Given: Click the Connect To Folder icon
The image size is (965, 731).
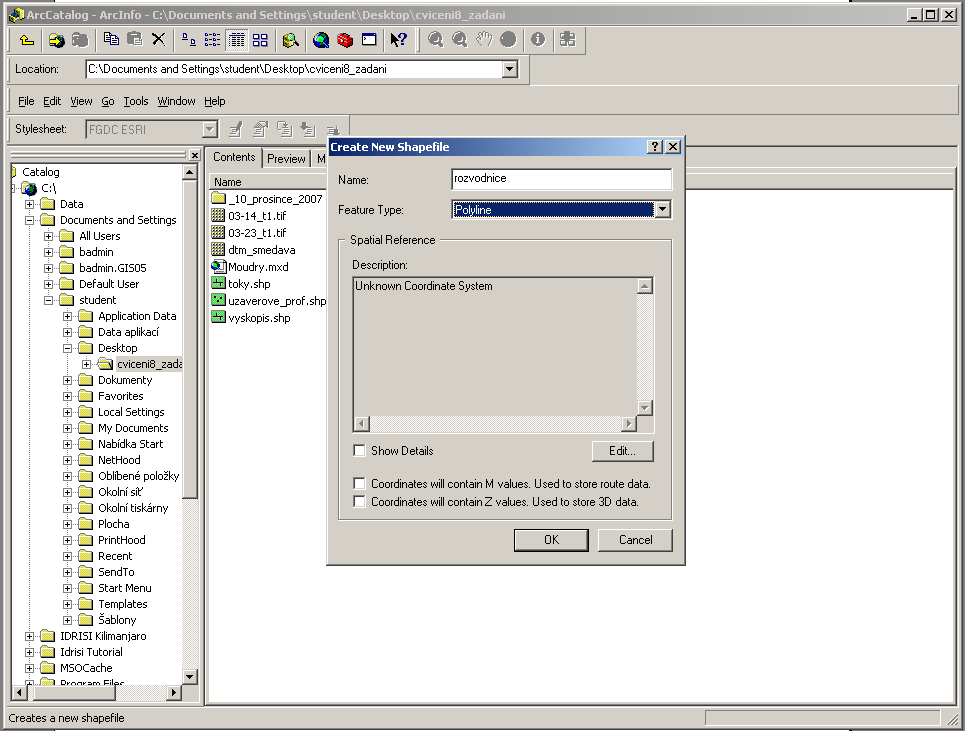Looking at the screenshot, I should (x=57, y=40).
